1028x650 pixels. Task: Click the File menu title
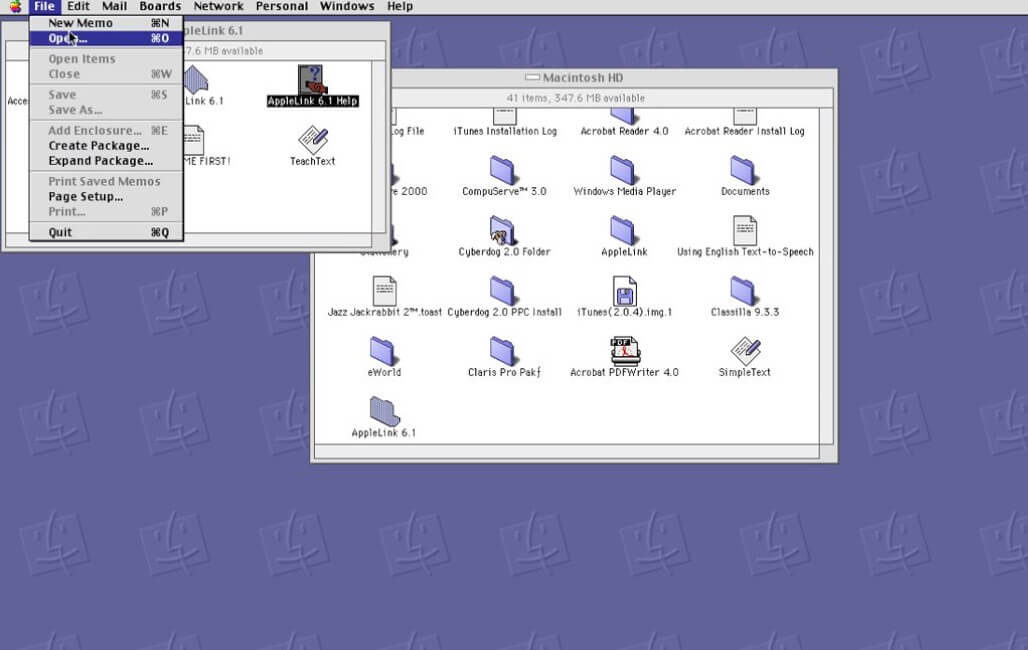(x=44, y=7)
